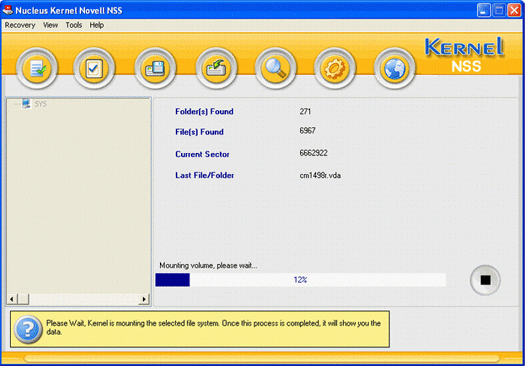
Task: Click the sector value 6662922
Action: (313, 153)
